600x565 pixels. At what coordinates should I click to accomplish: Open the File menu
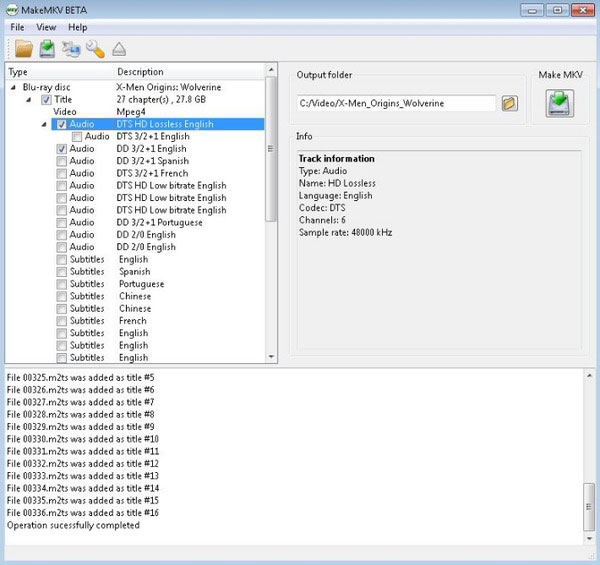pos(18,27)
